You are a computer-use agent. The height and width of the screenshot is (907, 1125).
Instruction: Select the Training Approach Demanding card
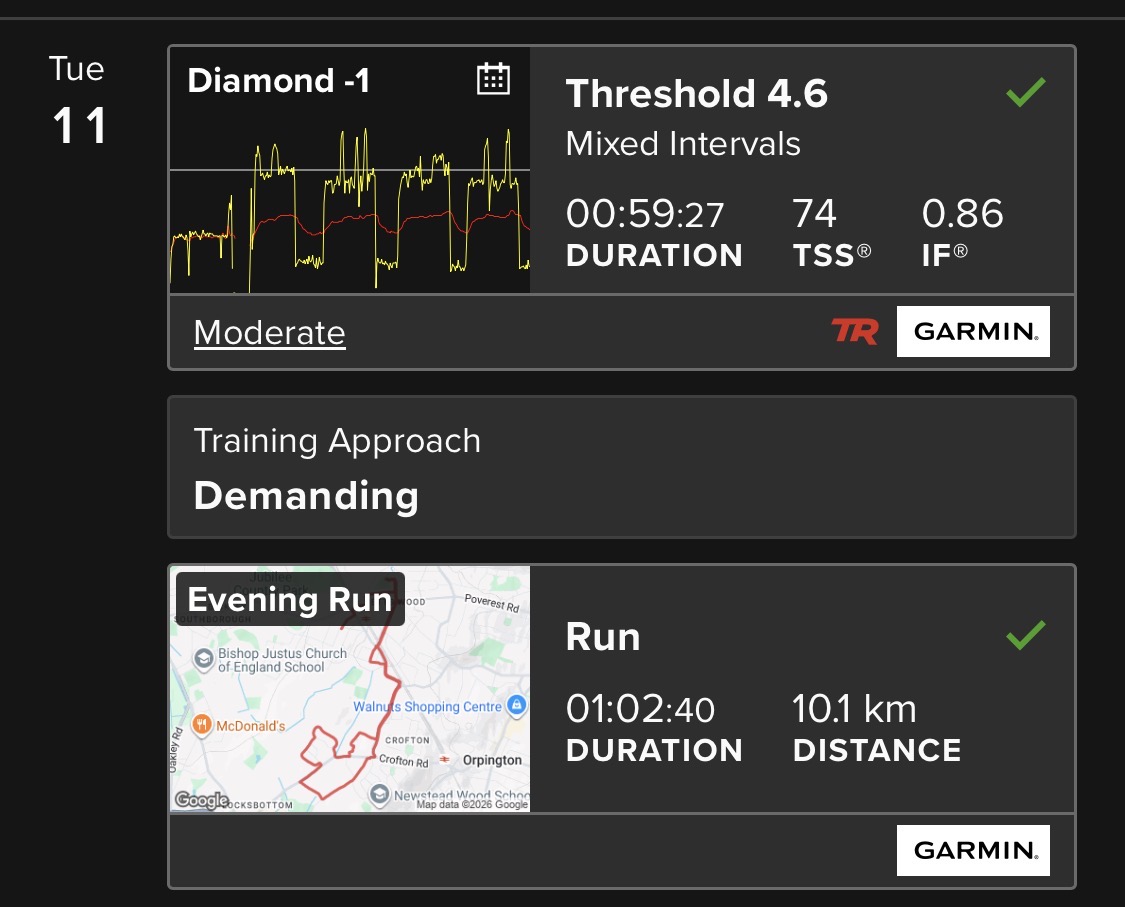622,467
